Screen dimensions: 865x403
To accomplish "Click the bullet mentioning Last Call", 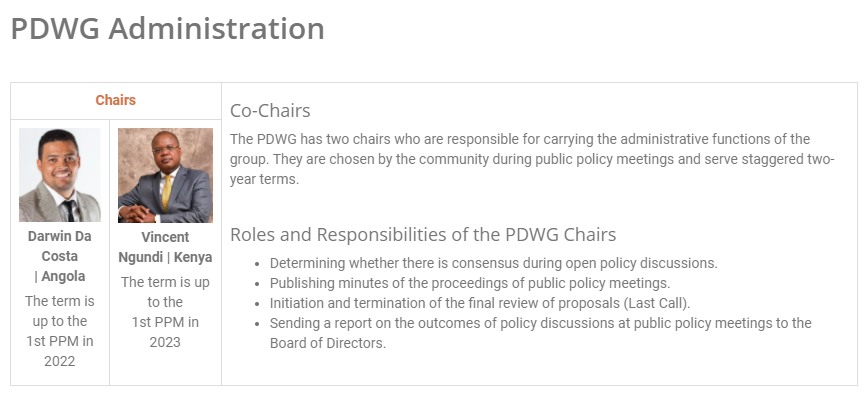I will [479, 303].
